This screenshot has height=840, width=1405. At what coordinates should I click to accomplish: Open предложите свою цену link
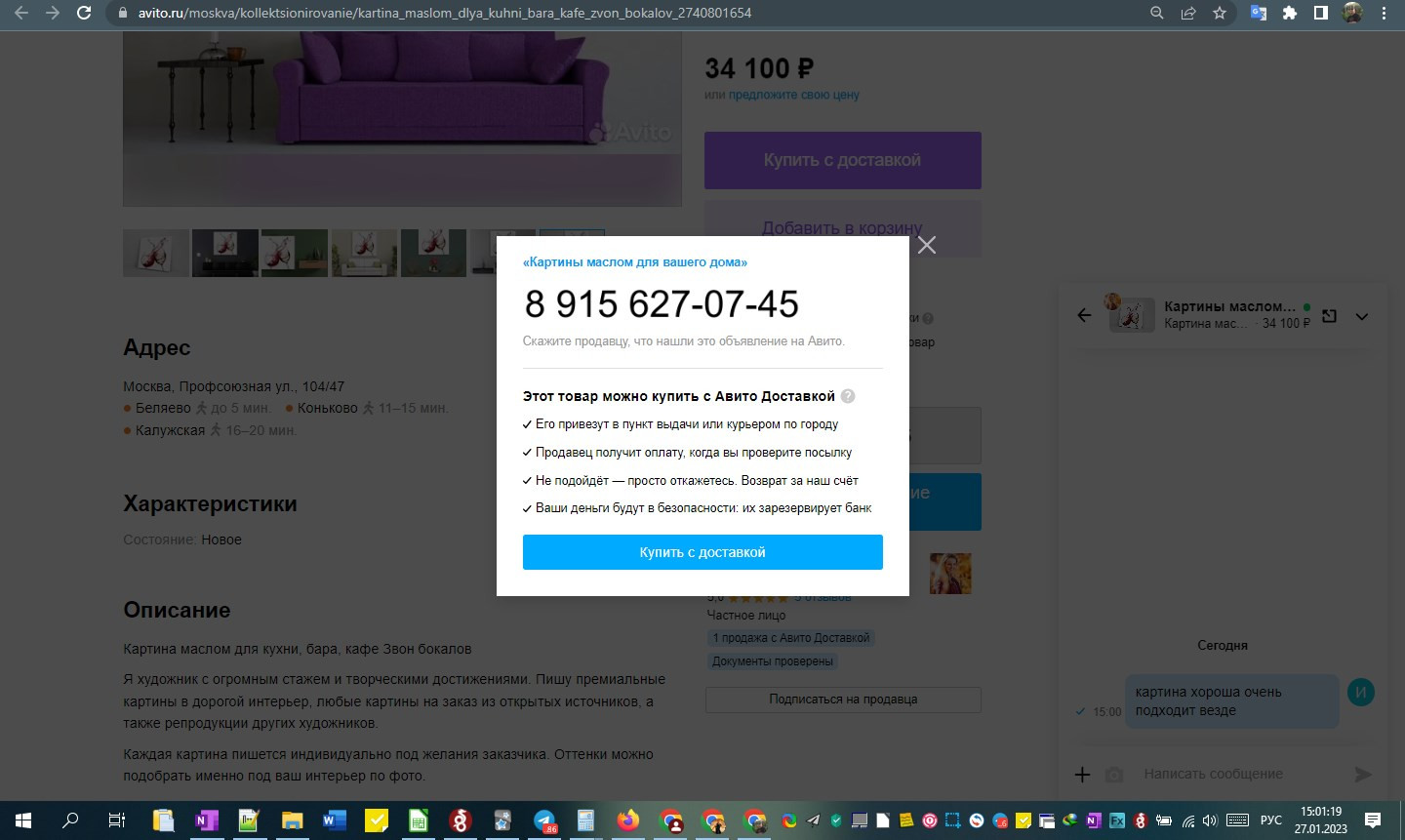[x=794, y=95]
